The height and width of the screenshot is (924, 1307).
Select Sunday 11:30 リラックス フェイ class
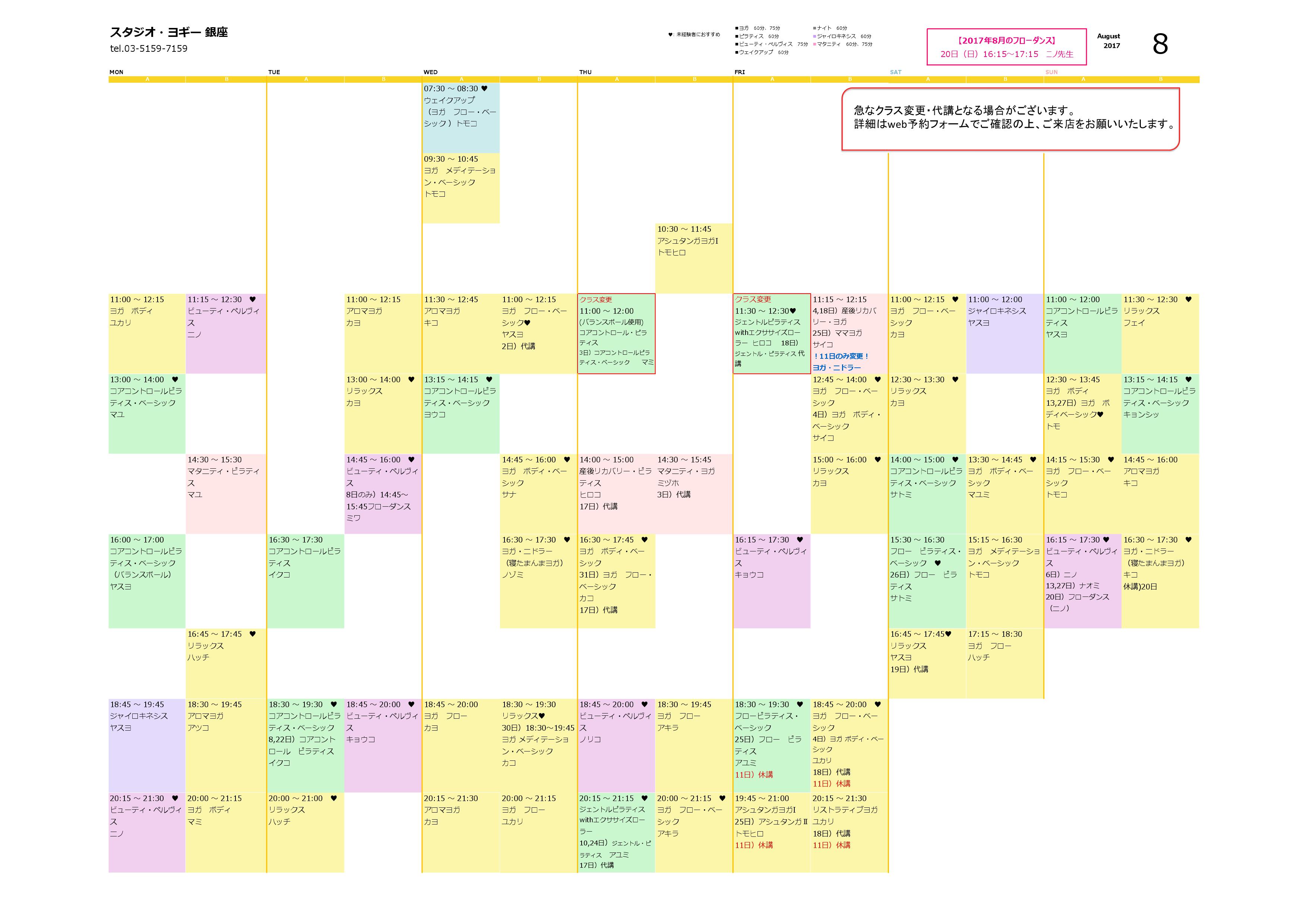coord(1160,333)
